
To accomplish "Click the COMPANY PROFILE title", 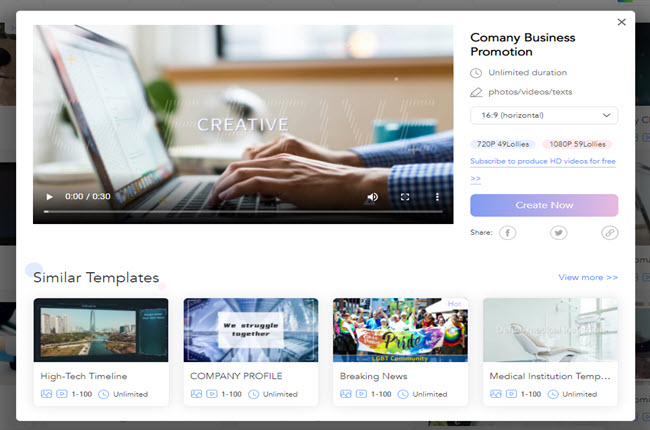I will [236, 376].
